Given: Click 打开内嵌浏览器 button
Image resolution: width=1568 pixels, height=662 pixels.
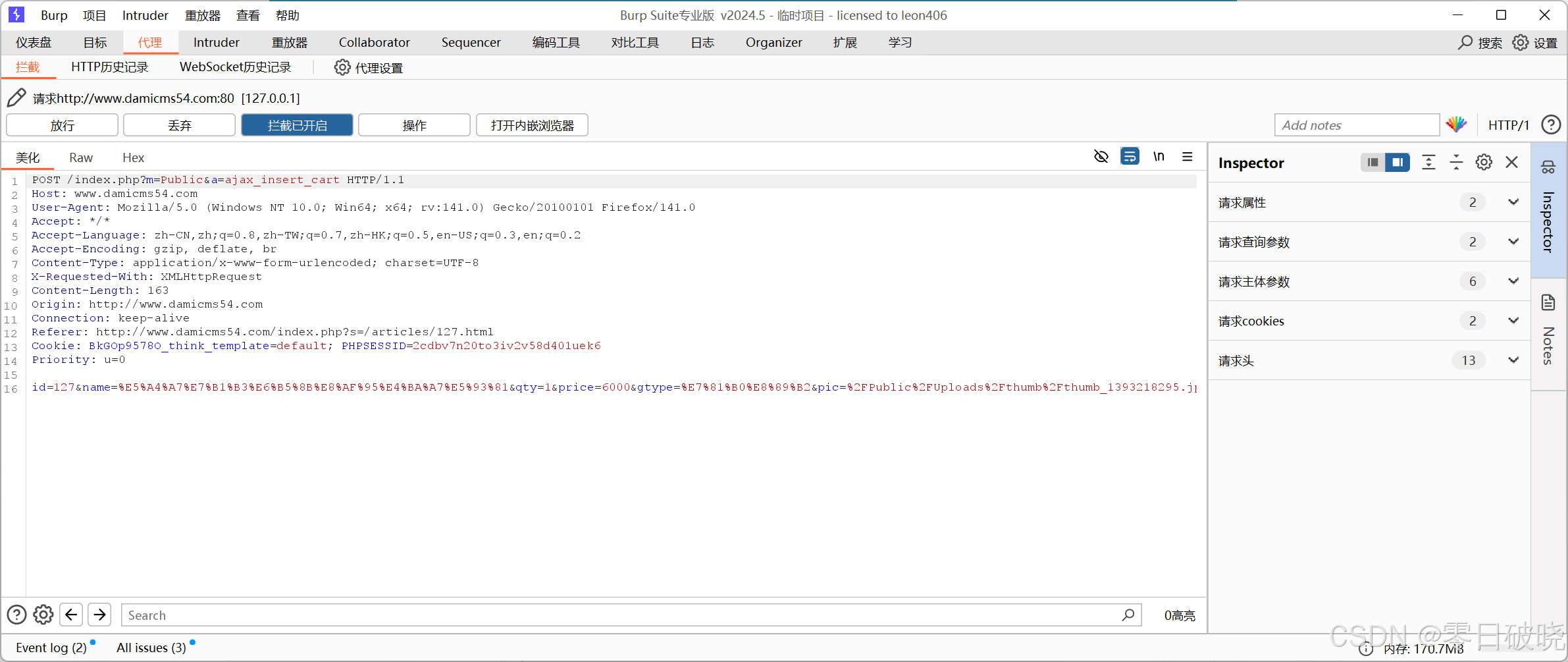Looking at the screenshot, I should (532, 125).
